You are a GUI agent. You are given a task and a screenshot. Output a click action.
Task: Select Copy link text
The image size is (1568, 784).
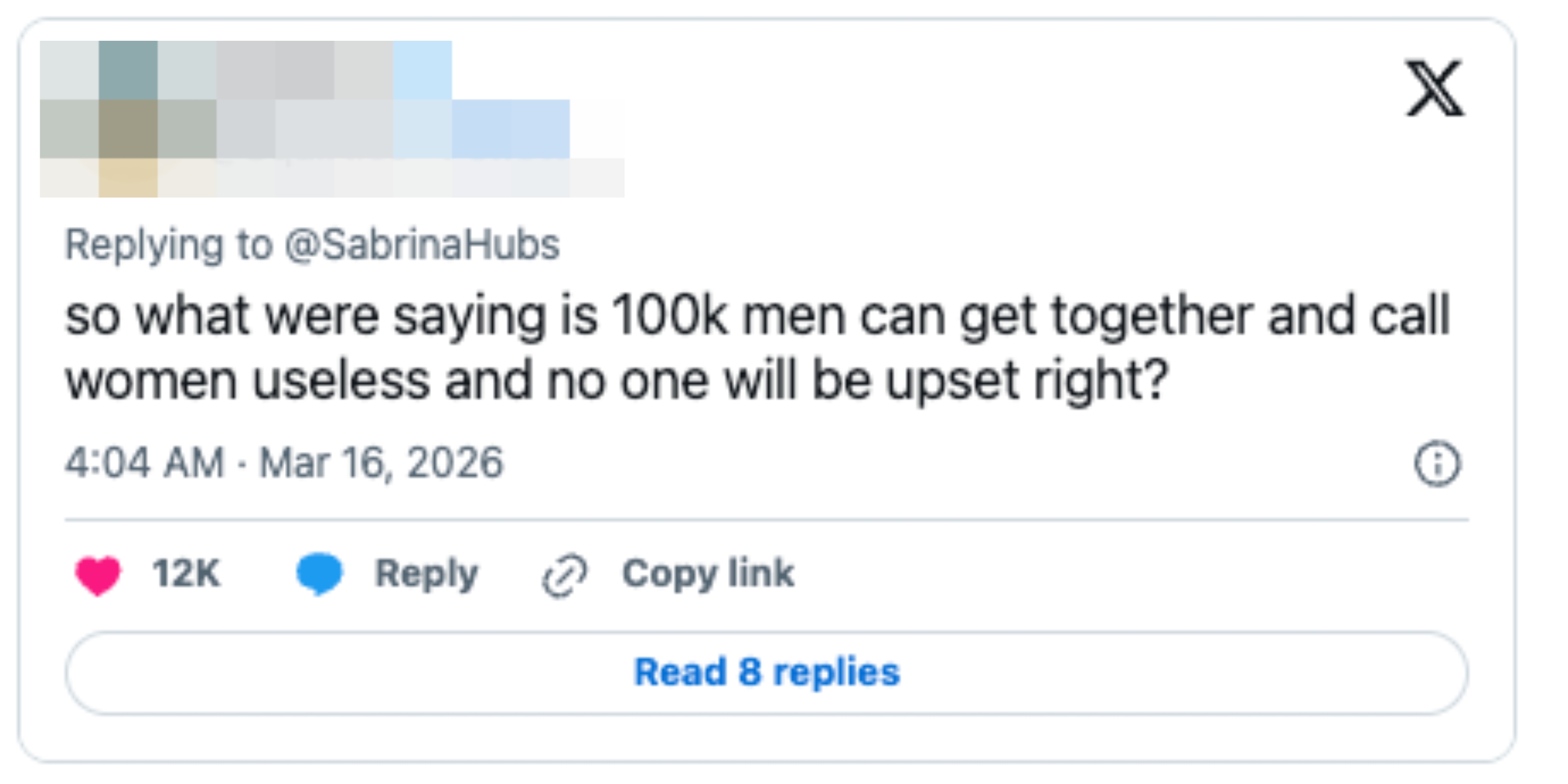pyautogui.click(x=708, y=573)
